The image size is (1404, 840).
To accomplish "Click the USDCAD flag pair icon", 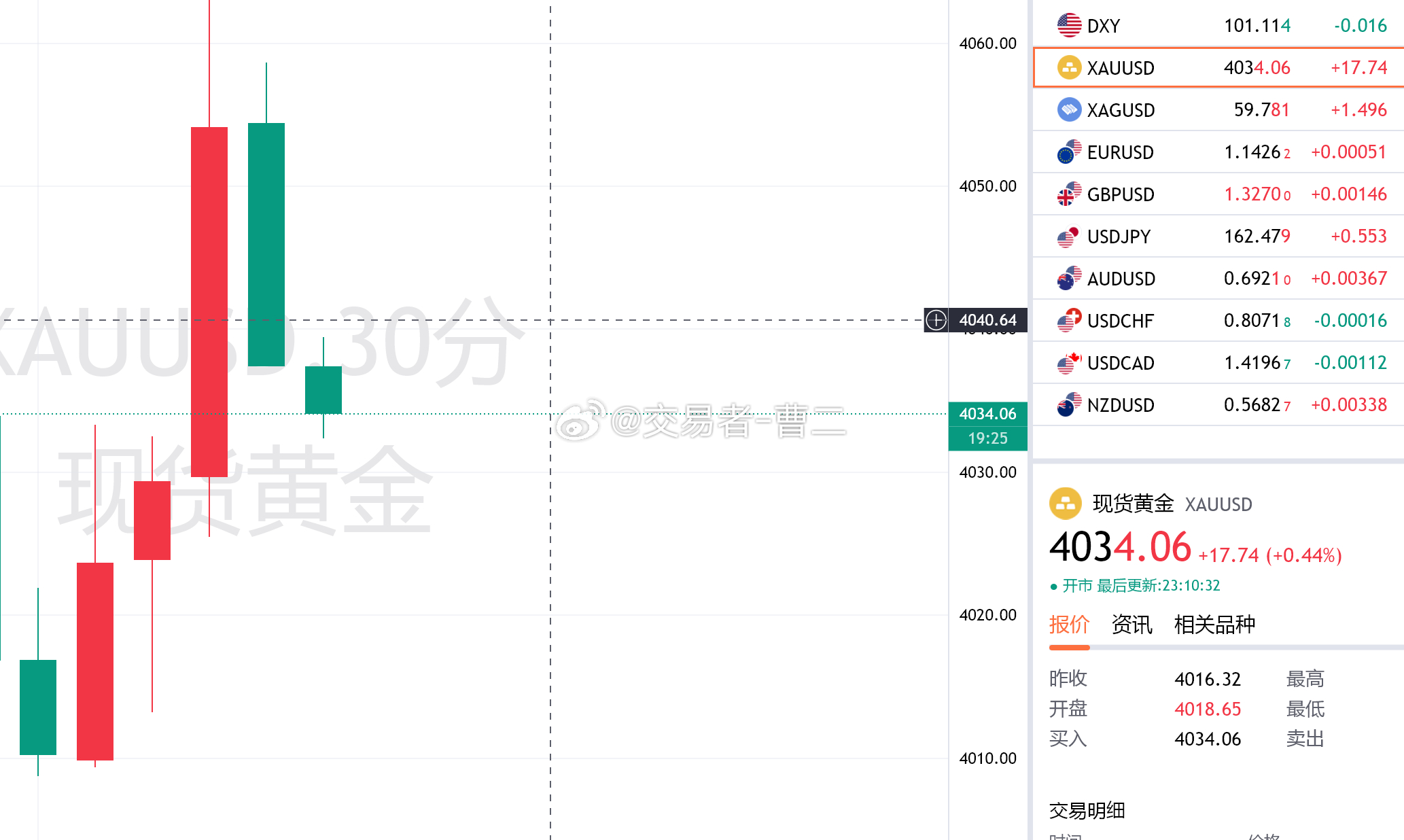I will [x=1069, y=362].
